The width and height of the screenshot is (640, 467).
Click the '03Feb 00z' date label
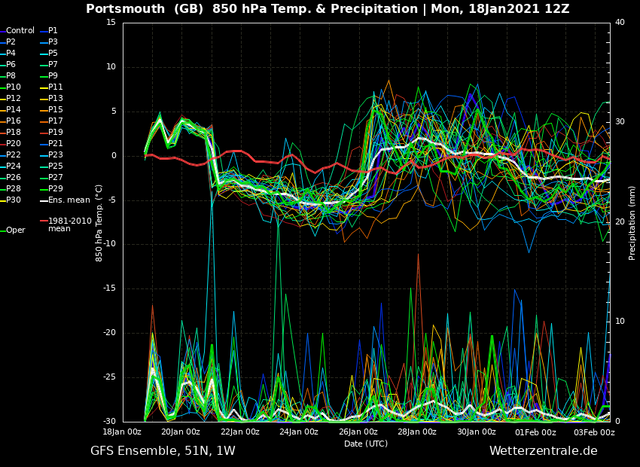click(x=596, y=432)
